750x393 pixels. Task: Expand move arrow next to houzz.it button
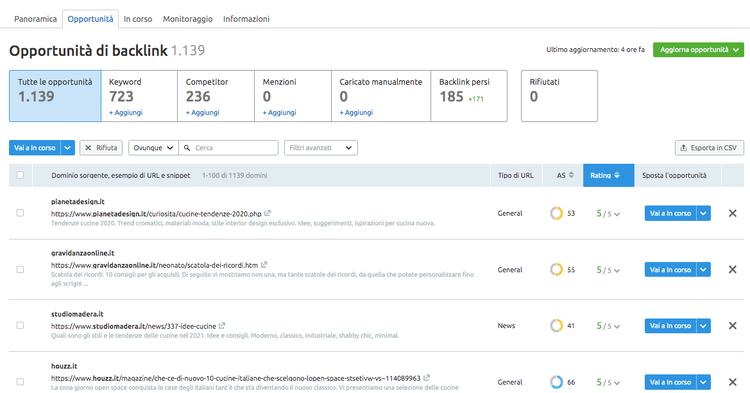point(703,382)
